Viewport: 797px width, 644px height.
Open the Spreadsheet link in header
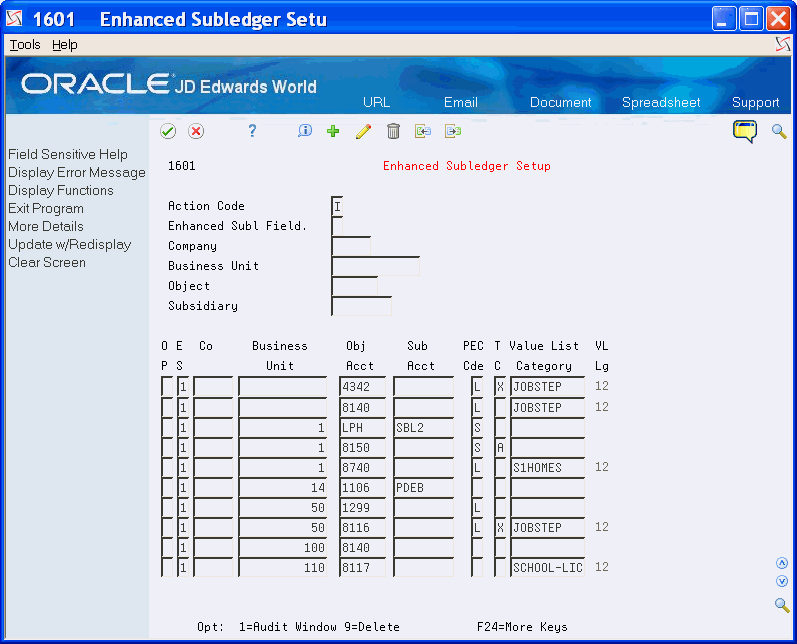click(661, 102)
